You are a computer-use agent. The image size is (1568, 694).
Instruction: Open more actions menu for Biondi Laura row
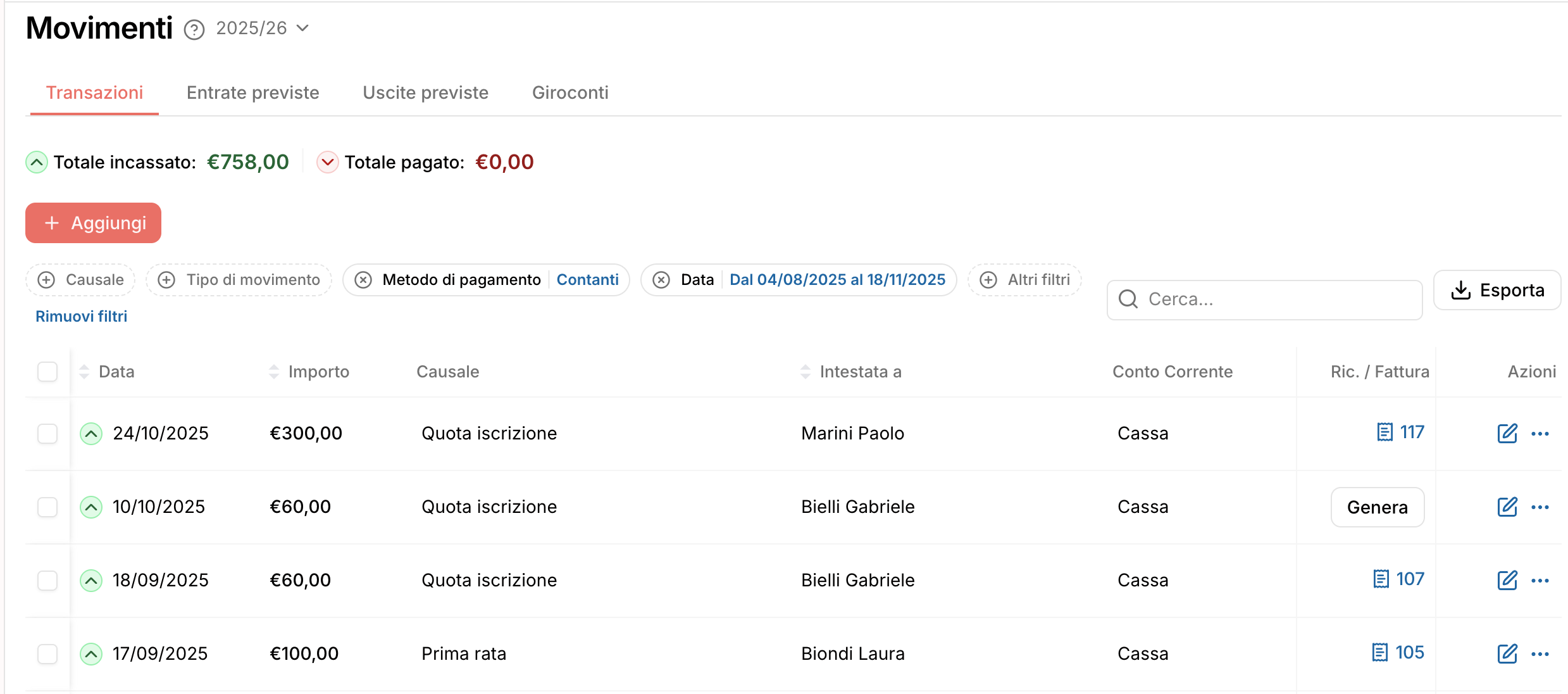pos(1540,654)
